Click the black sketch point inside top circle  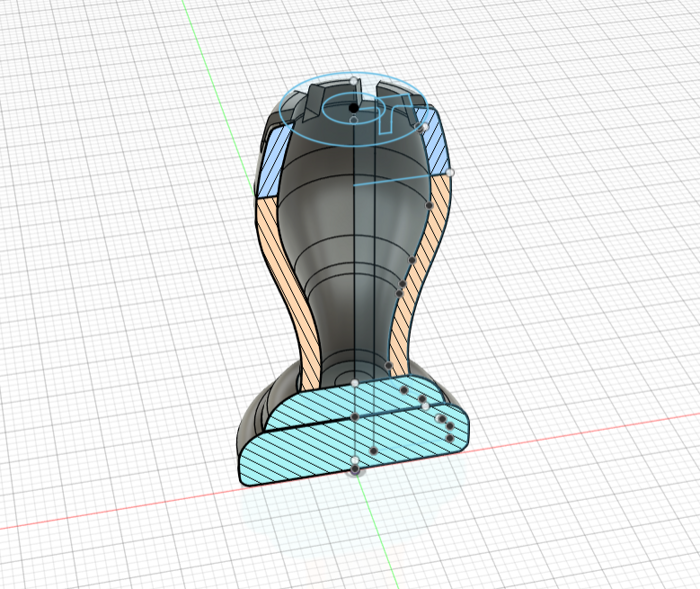(354, 108)
